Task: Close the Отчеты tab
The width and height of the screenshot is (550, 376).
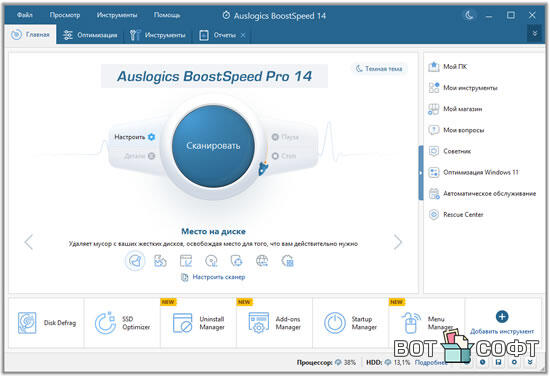Action: (243, 35)
